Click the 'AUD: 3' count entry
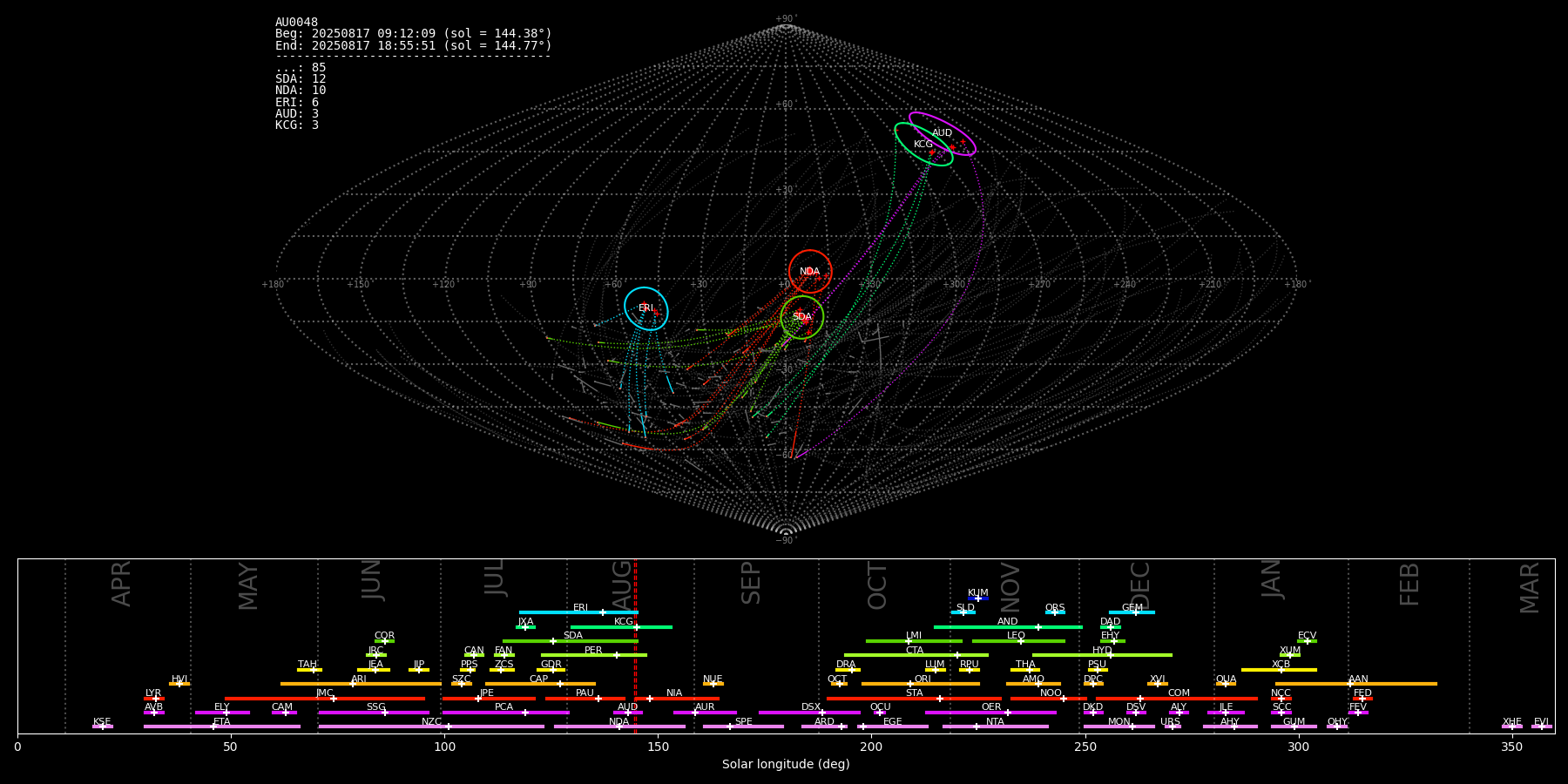 297,114
